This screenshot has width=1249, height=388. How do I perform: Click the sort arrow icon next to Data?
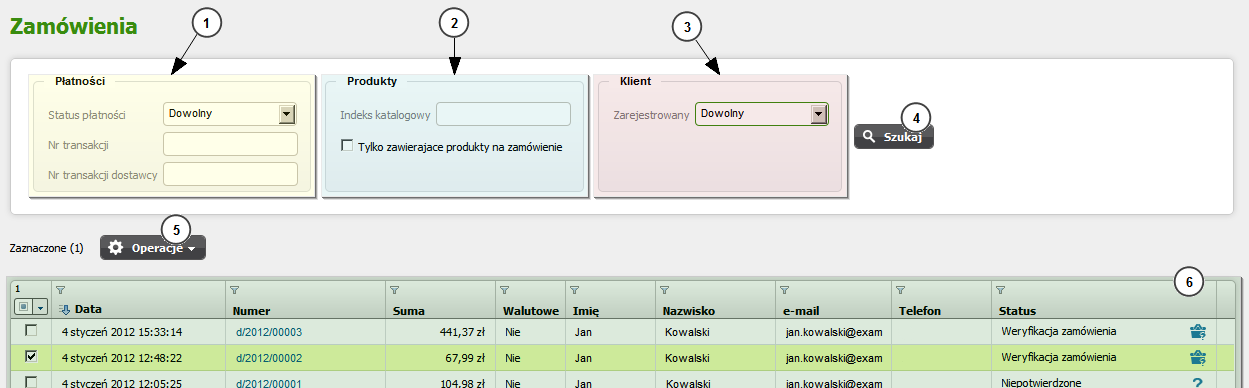coord(65,310)
